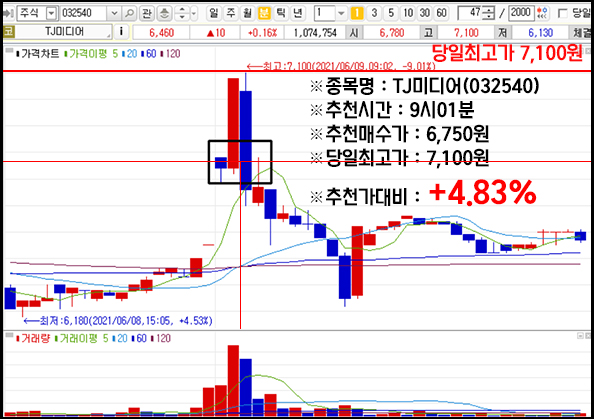Image resolution: width=594 pixels, height=419 pixels.
Task: Click the price chart panel menu icon
Action: click(9, 50)
